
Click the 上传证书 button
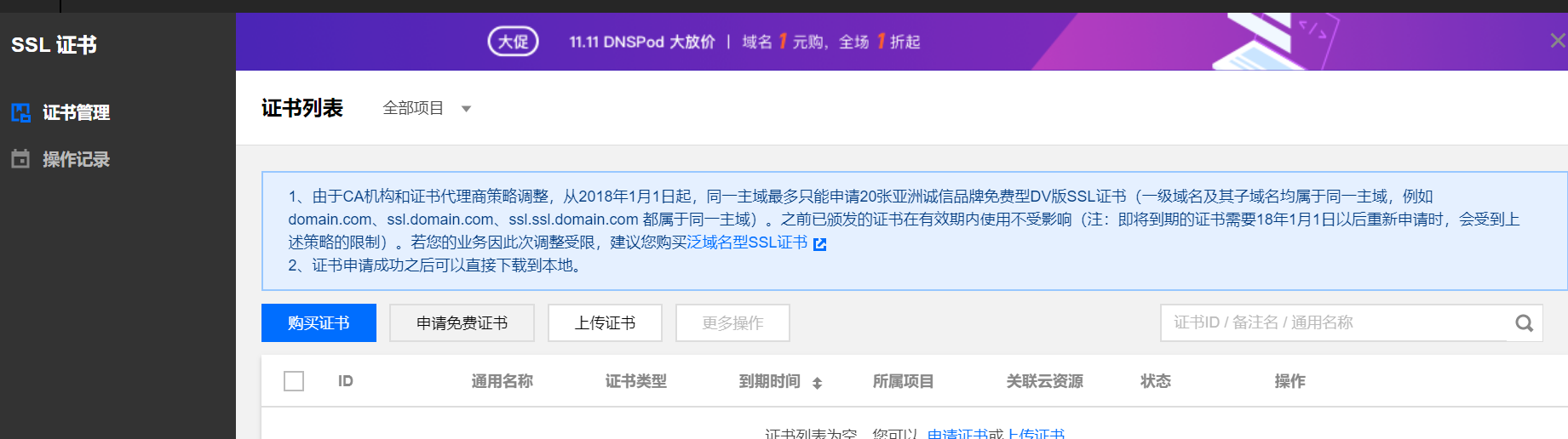[x=605, y=322]
